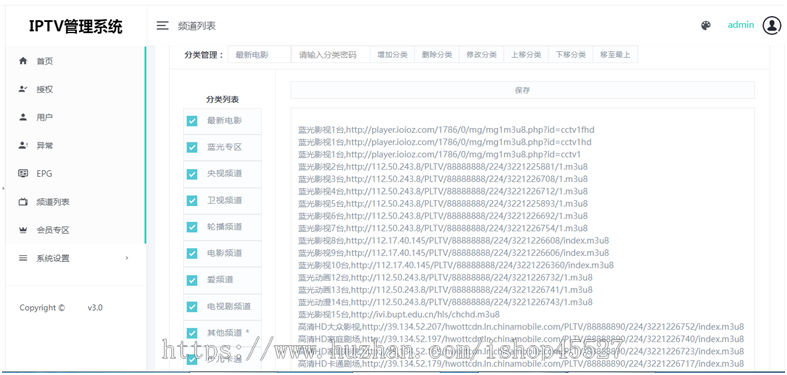Click the 蓝光动漫14台 channel line

(x=445, y=302)
